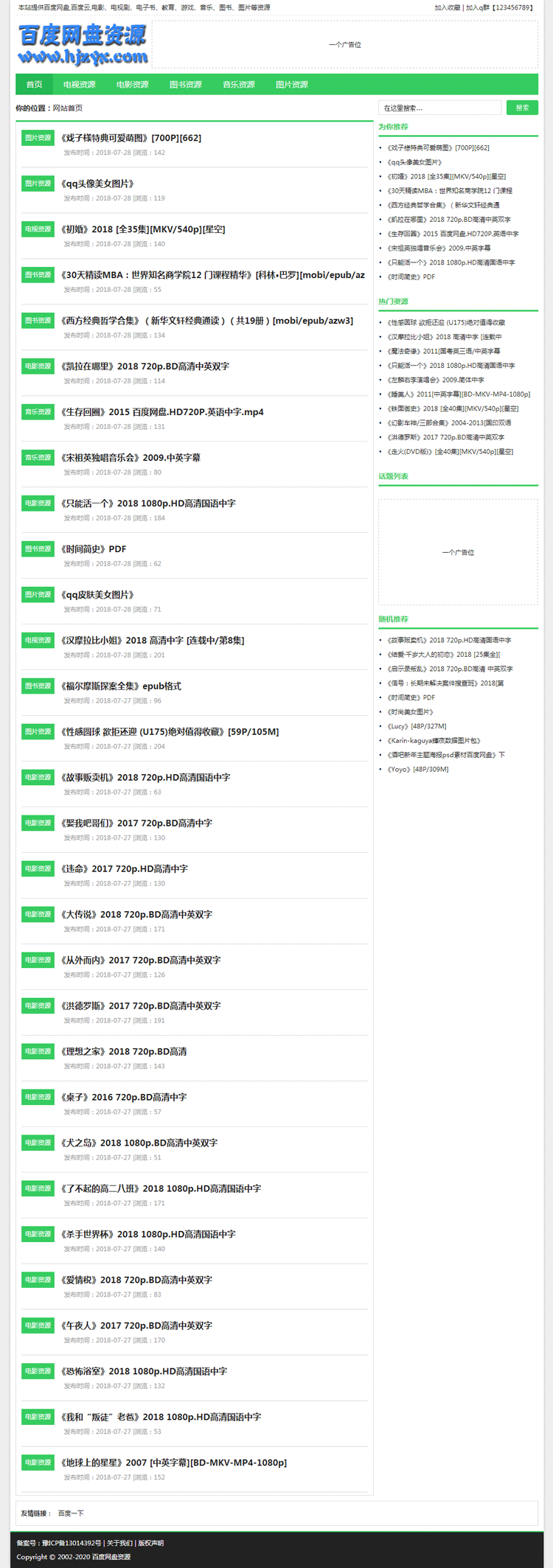Open 《魔法奇缘》2011 in 热门资源 sidebar
The height and width of the screenshot is (1568, 553).
[x=443, y=352]
